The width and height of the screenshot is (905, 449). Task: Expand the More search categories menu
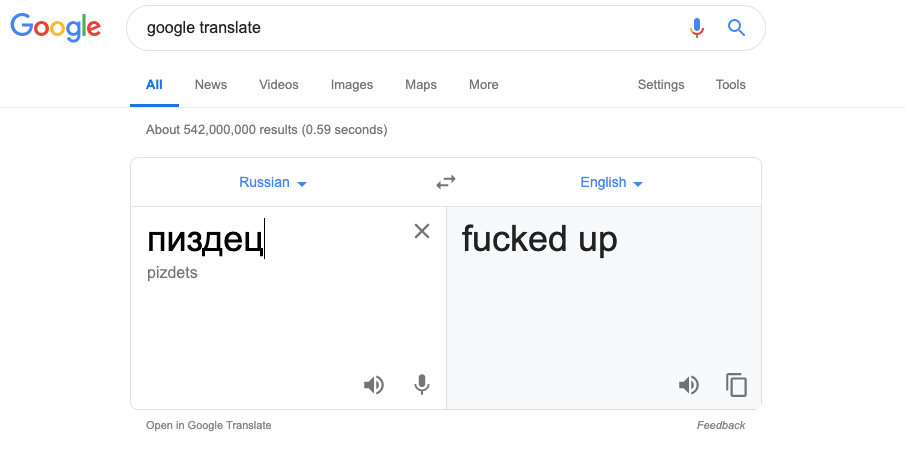tap(483, 85)
